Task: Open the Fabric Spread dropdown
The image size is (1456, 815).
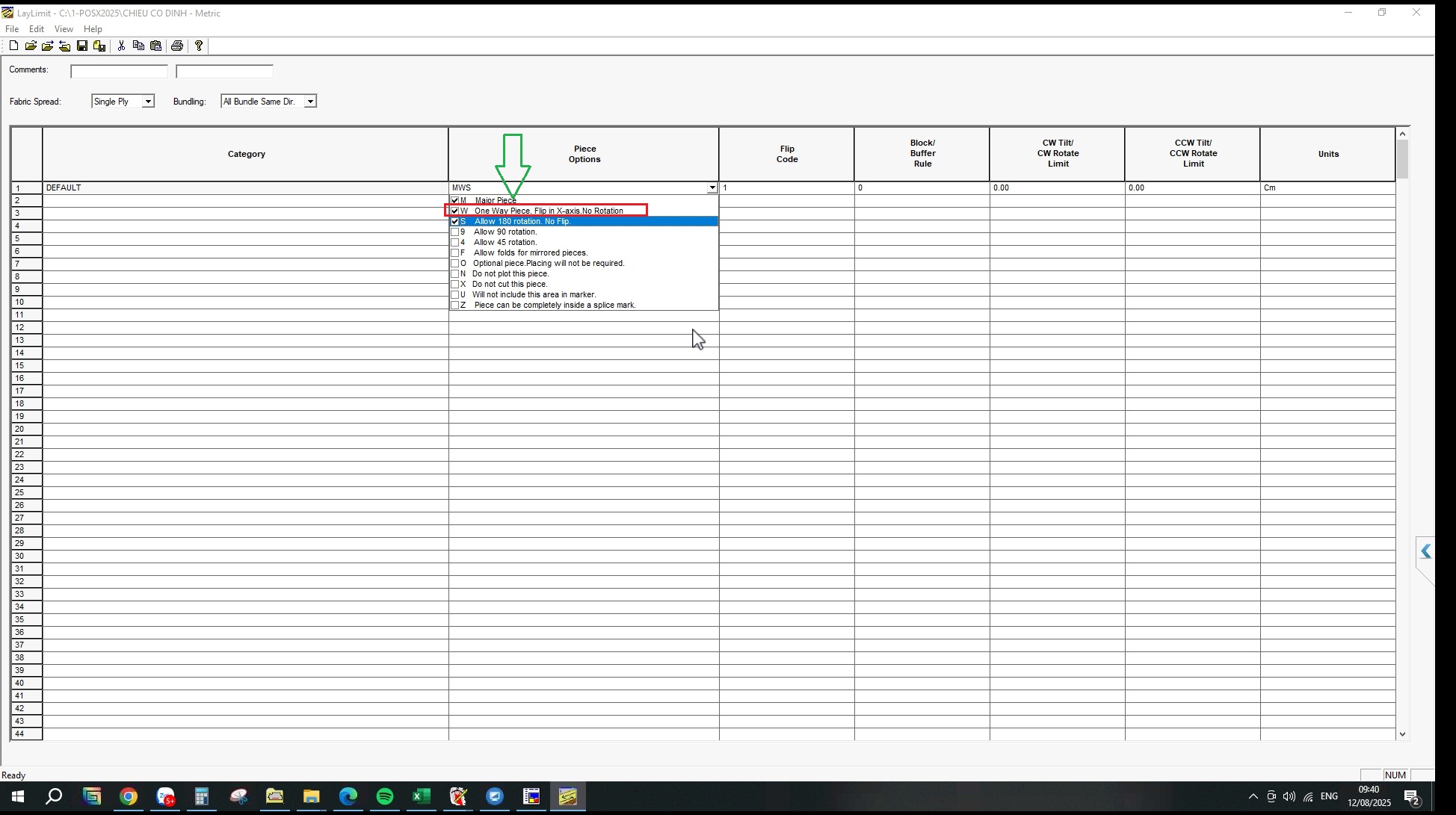Action: pos(148,102)
